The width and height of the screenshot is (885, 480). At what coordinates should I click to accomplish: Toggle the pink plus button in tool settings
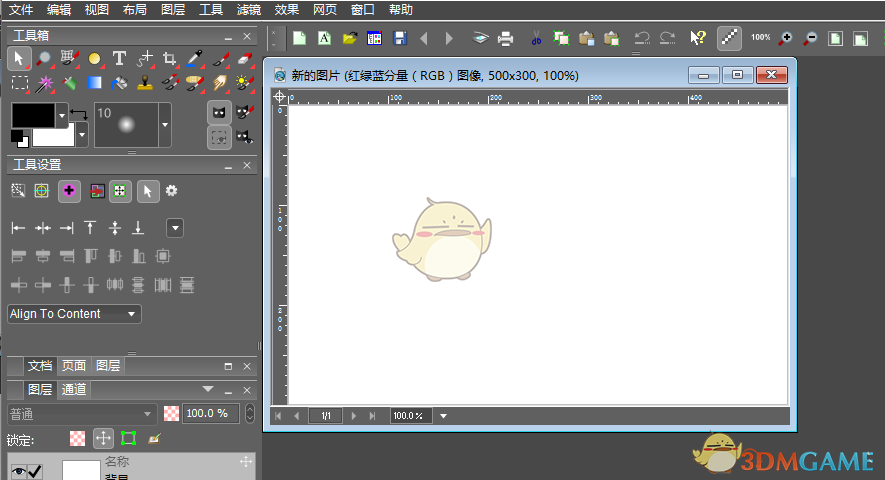tap(69, 191)
